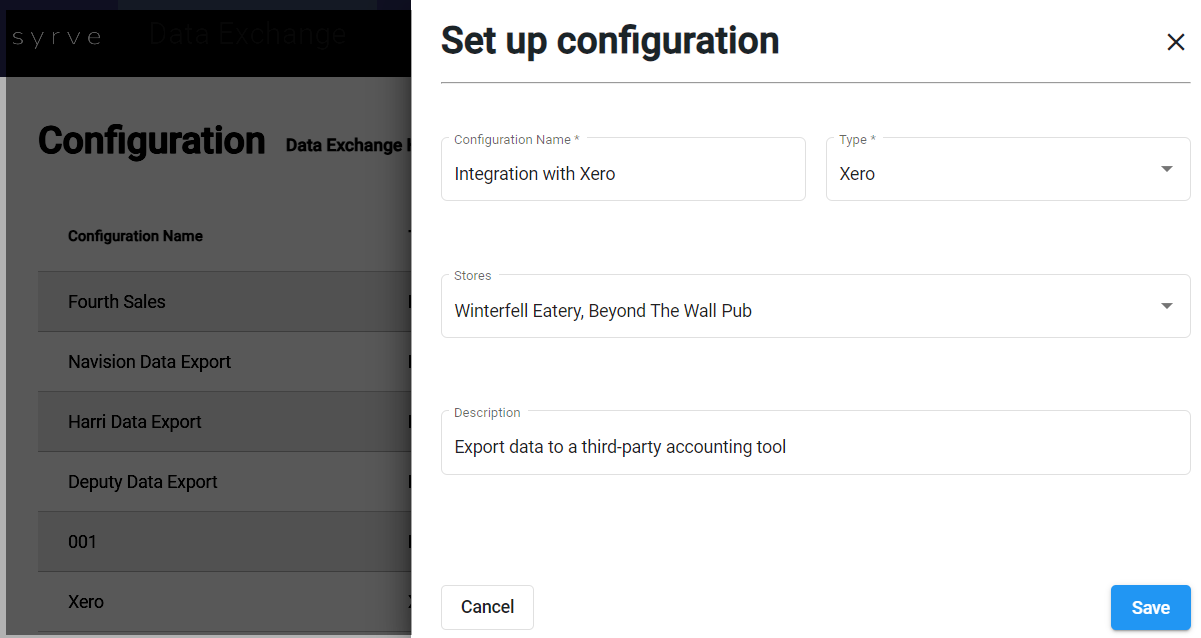This screenshot has width=1201, height=638.
Task: Expand the Type dropdown arrow
Action: (x=1167, y=169)
